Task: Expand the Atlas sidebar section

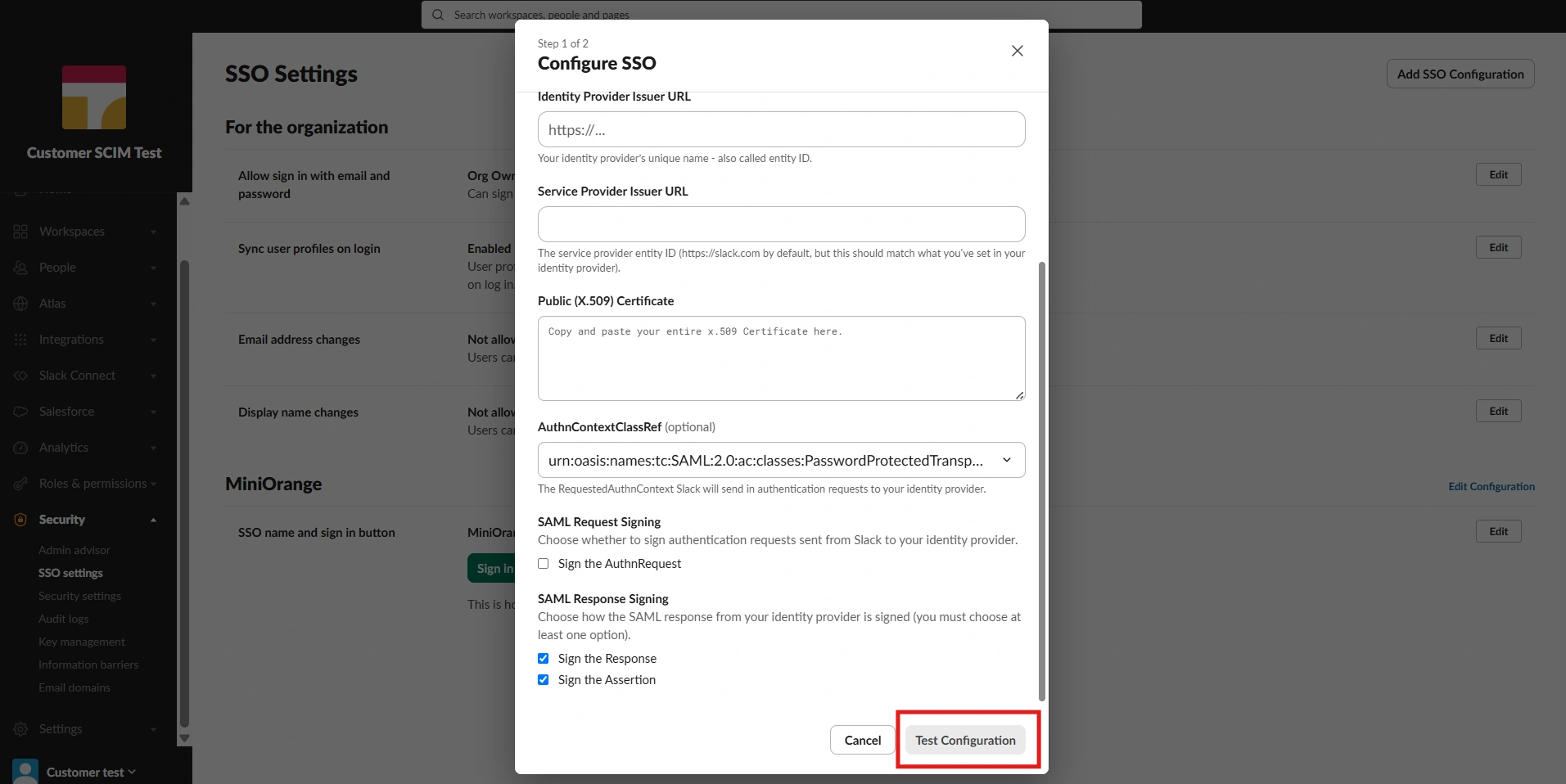Action: click(153, 304)
